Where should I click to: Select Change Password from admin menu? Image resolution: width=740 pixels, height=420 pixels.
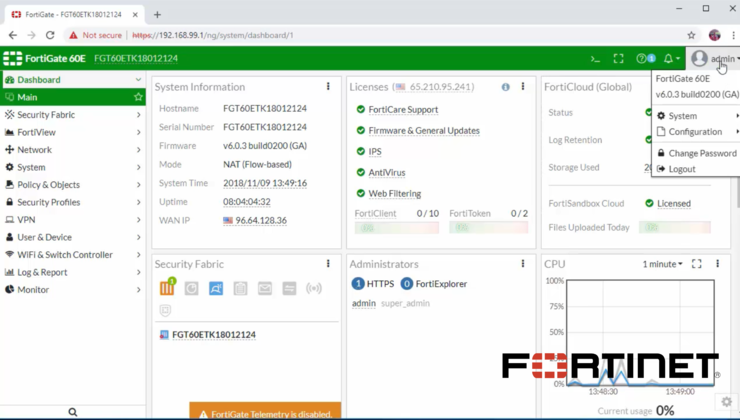pos(702,153)
